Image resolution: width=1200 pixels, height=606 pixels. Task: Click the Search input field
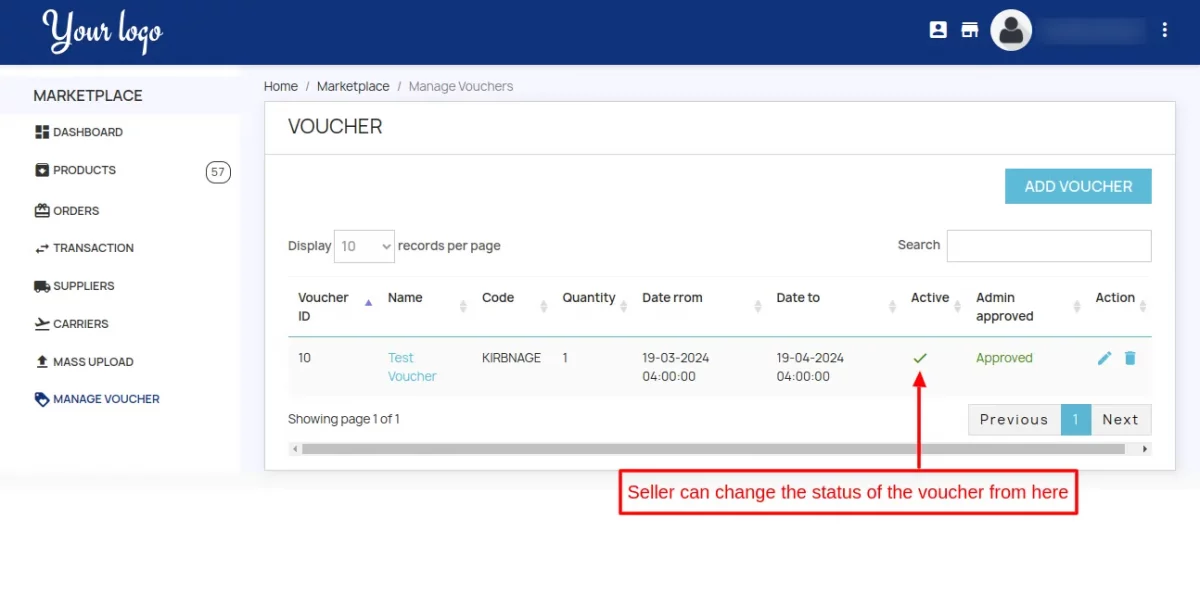point(1048,246)
